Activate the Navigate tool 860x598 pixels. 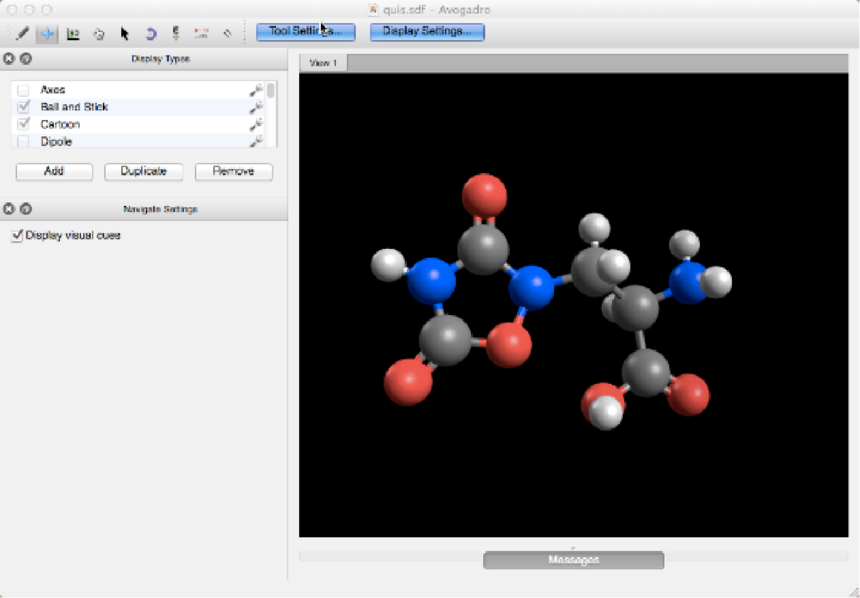coord(47,33)
